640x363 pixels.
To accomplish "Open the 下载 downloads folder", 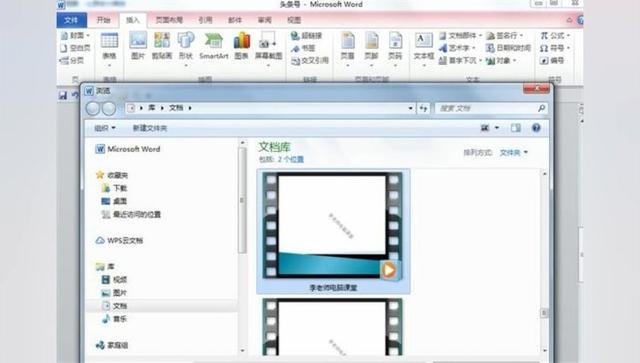I will click(114, 188).
